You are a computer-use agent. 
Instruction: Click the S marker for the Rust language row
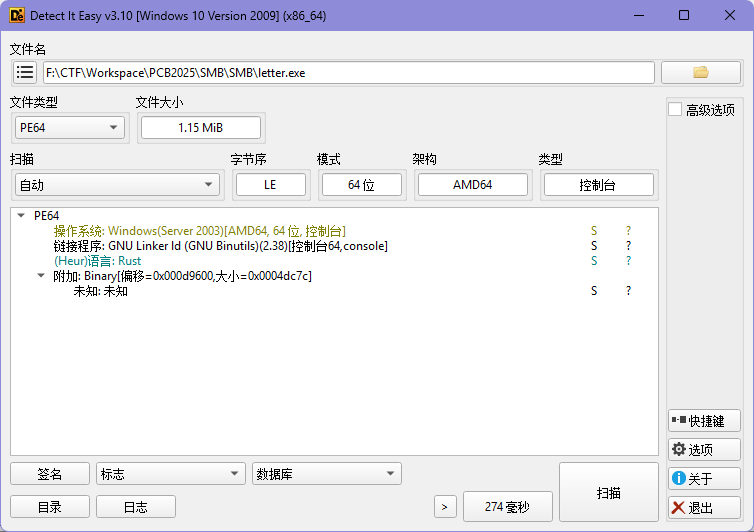point(594,261)
